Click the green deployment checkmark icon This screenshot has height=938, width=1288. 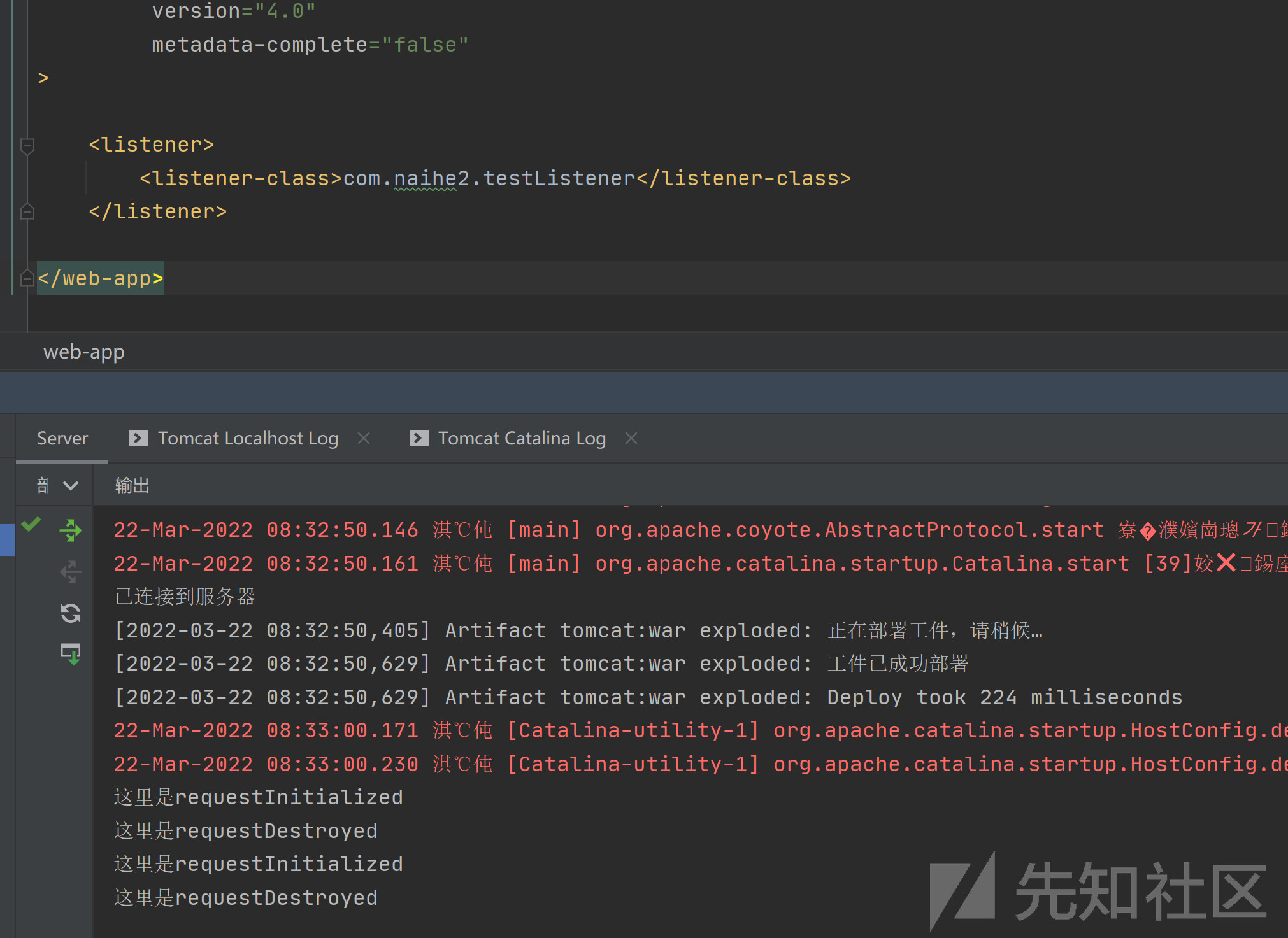tap(31, 524)
